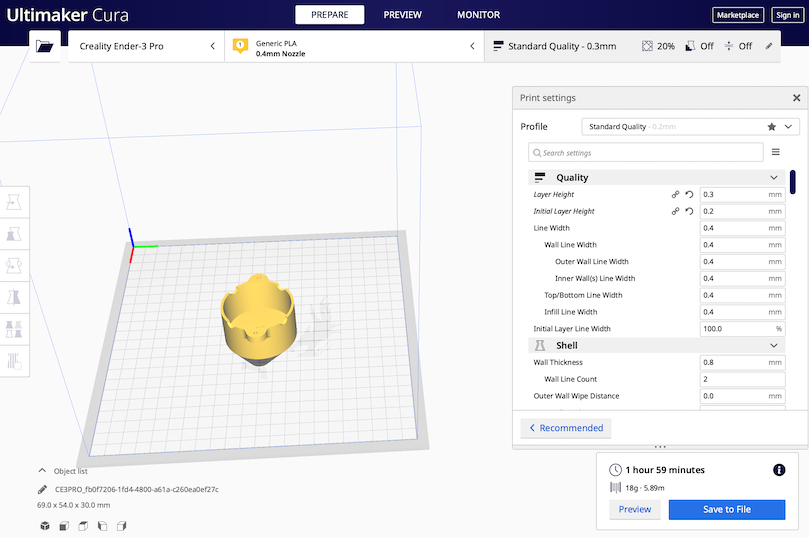Click the pencil icon to edit custom settings
Image resolution: width=809 pixels, height=538 pixels.
769,46
